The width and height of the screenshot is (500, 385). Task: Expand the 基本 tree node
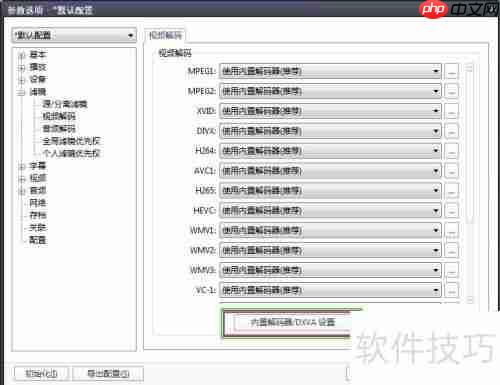point(22,55)
